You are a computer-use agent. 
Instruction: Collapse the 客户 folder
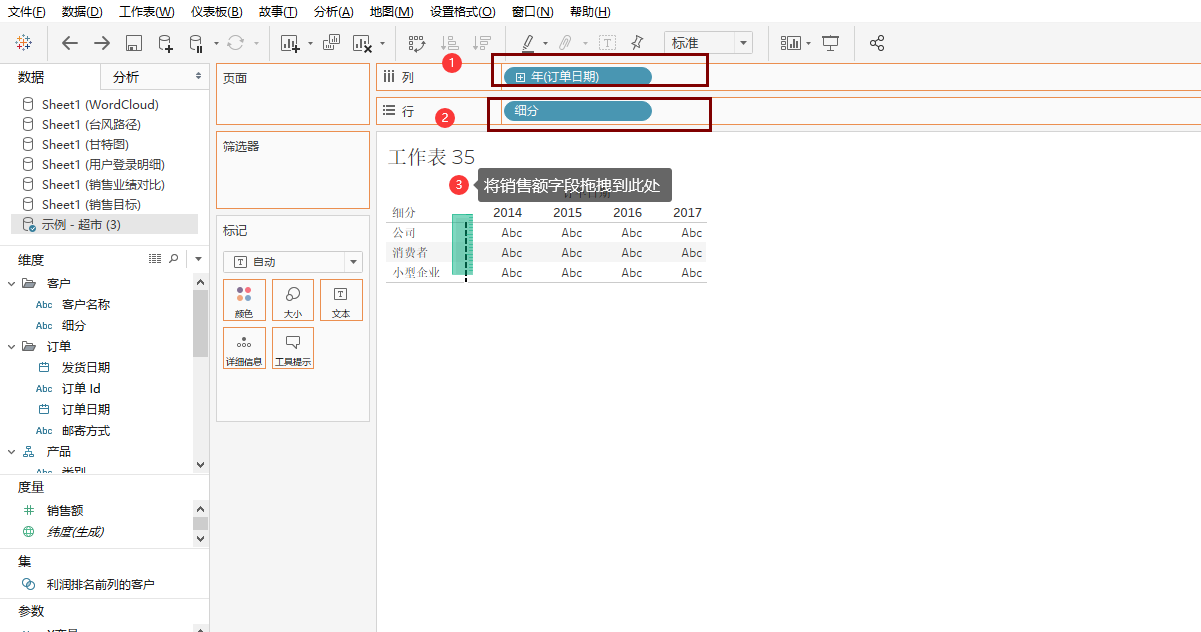tap(12, 283)
